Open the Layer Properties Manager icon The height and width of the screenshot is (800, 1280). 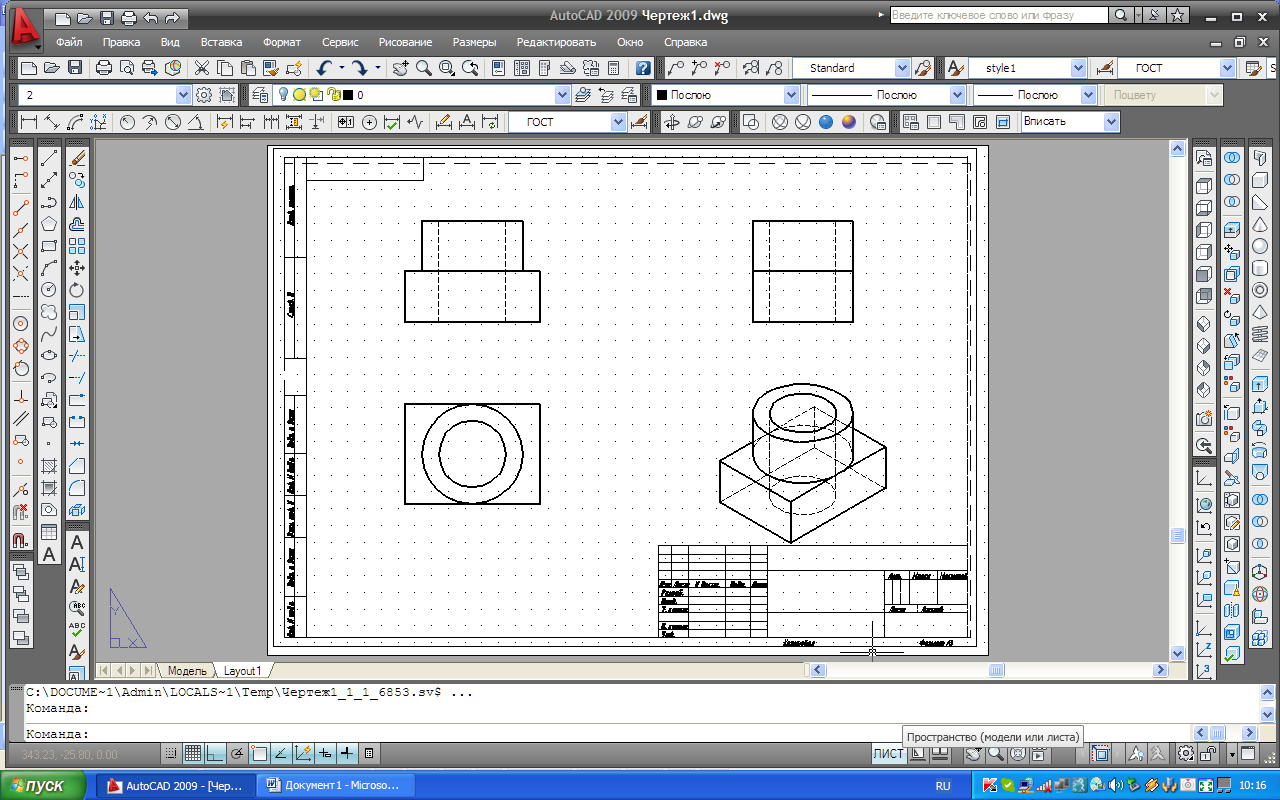[x=260, y=95]
